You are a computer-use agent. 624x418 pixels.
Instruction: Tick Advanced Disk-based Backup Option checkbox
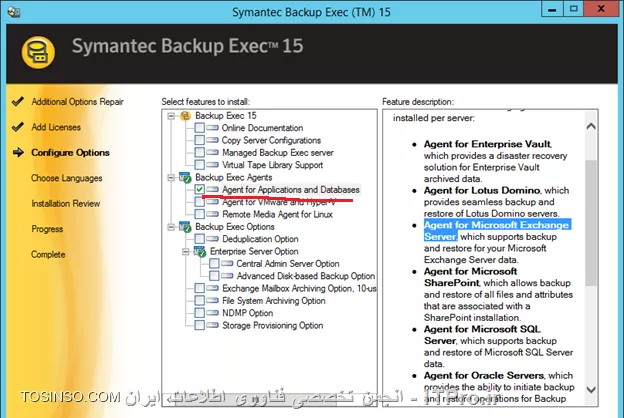tap(214, 276)
